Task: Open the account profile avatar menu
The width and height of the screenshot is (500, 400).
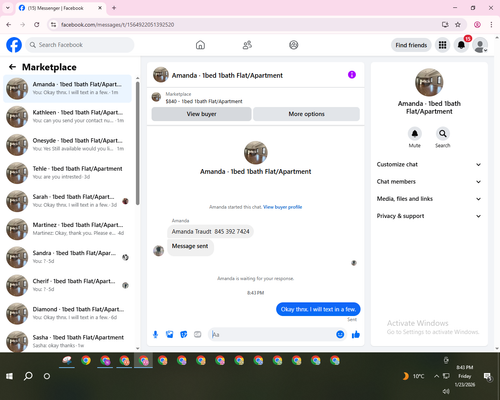Action: pos(480,45)
